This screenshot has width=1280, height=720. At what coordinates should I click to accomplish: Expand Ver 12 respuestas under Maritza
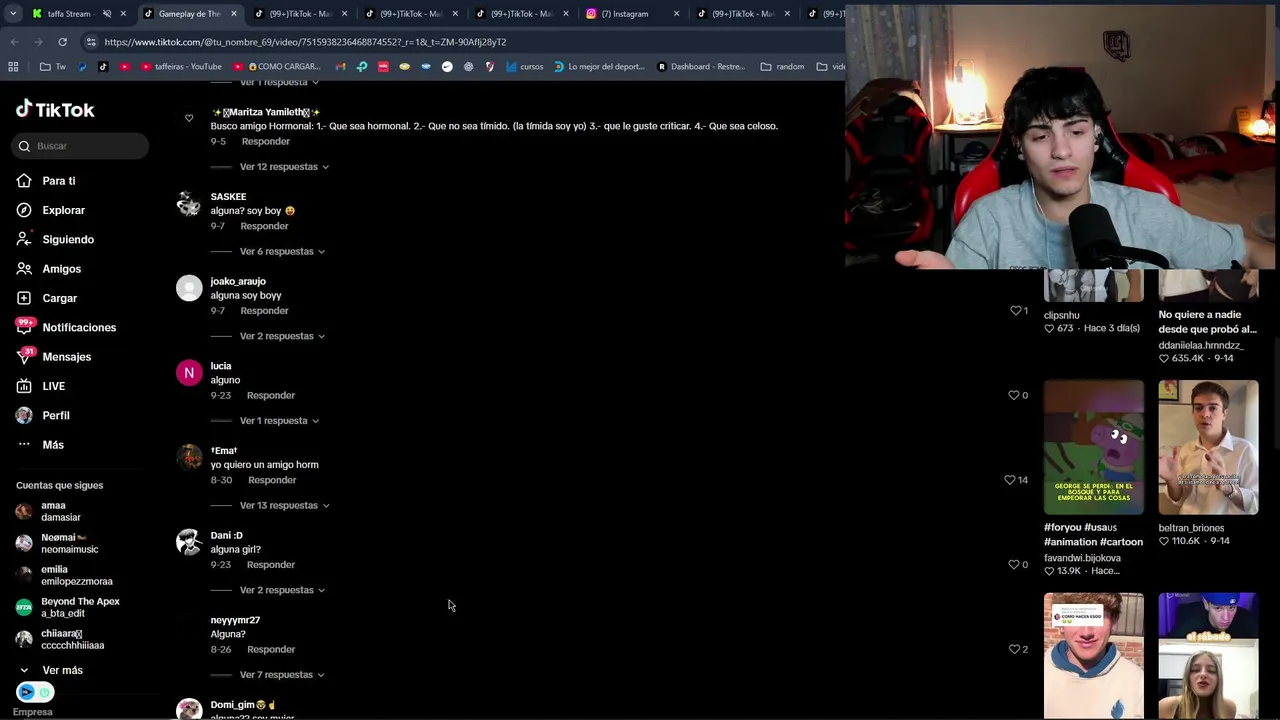[x=284, y=167]
